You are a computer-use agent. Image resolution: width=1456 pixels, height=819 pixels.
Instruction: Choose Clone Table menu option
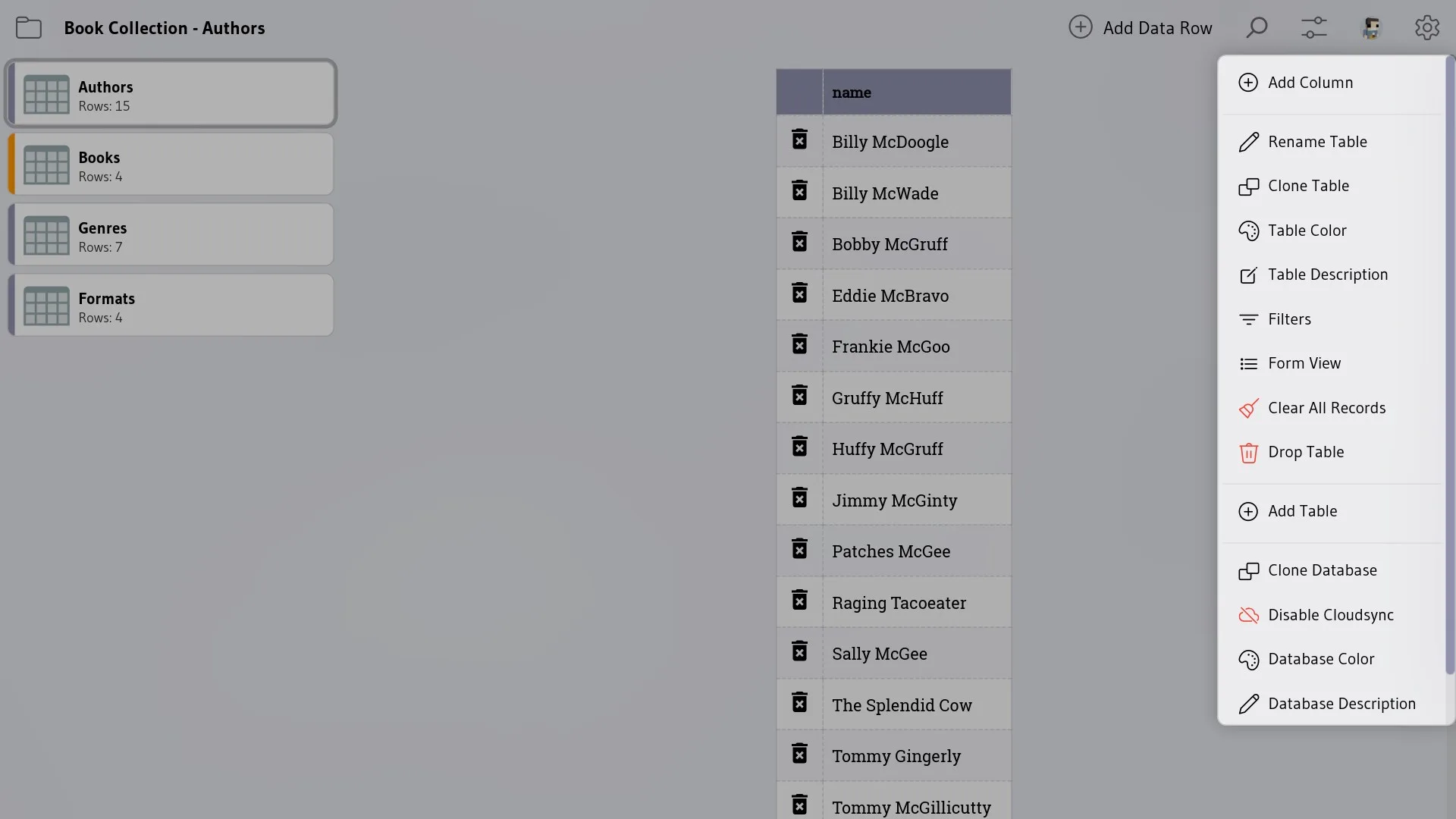[x=1332, y=186]
